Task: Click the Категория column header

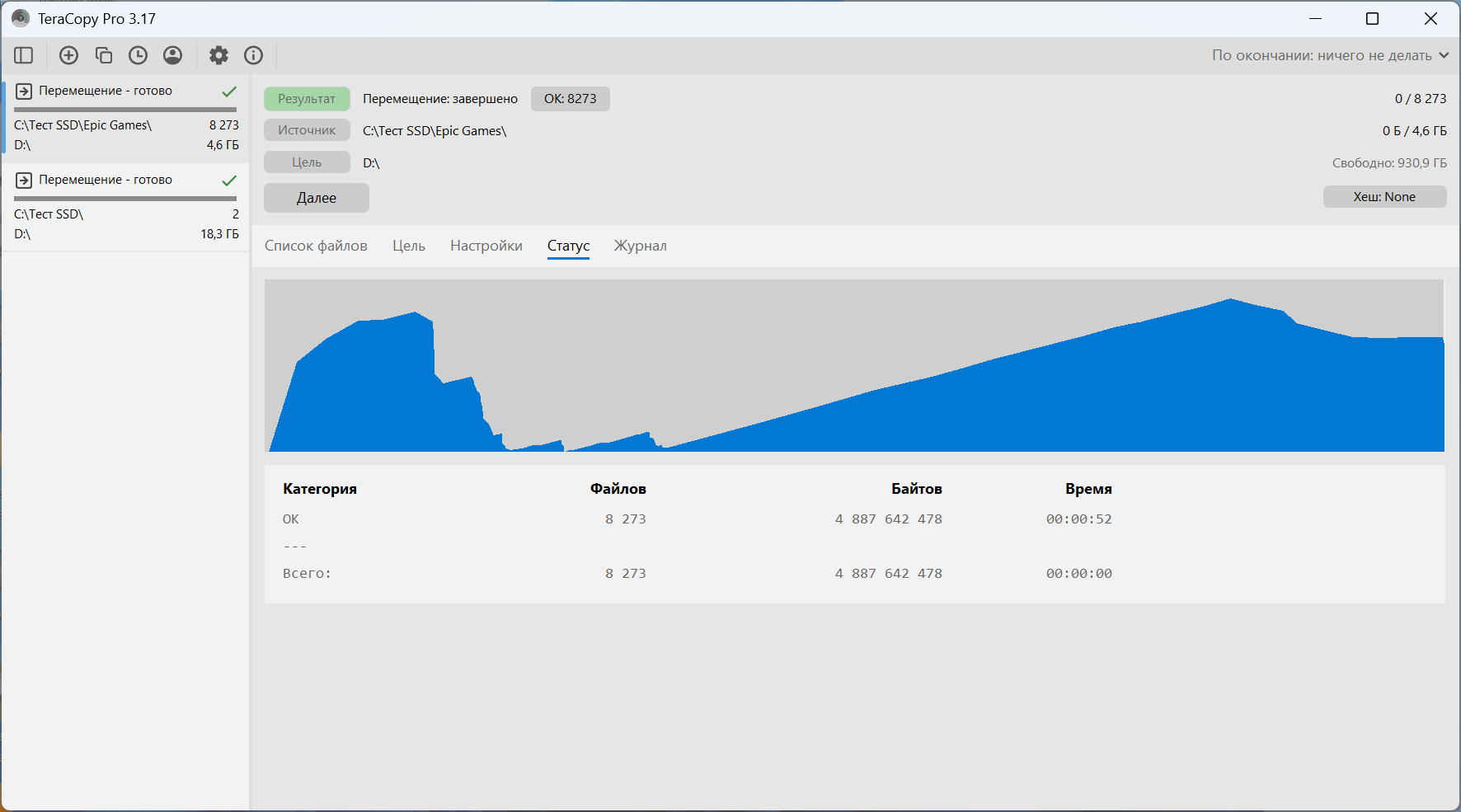Action: [x=320, y=489]
